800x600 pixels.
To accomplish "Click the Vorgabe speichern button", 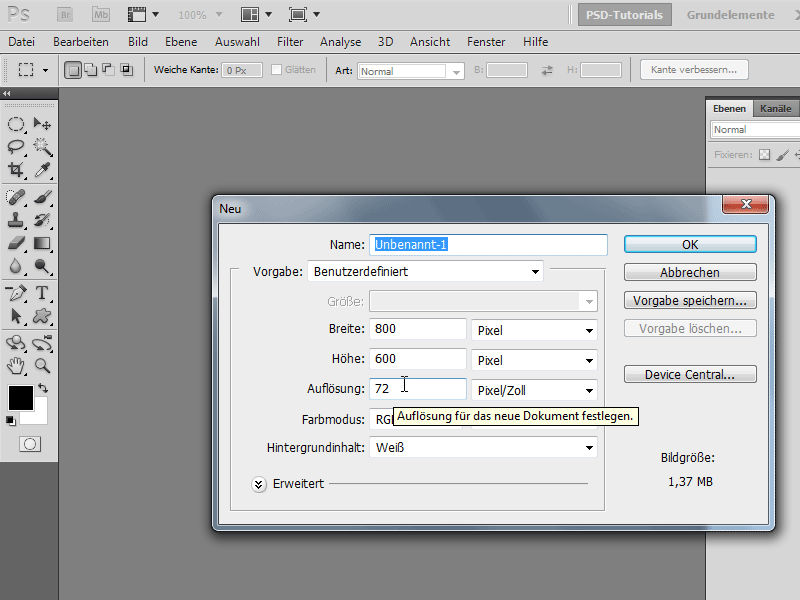I will pyautogui.click(x=690, y=300).
